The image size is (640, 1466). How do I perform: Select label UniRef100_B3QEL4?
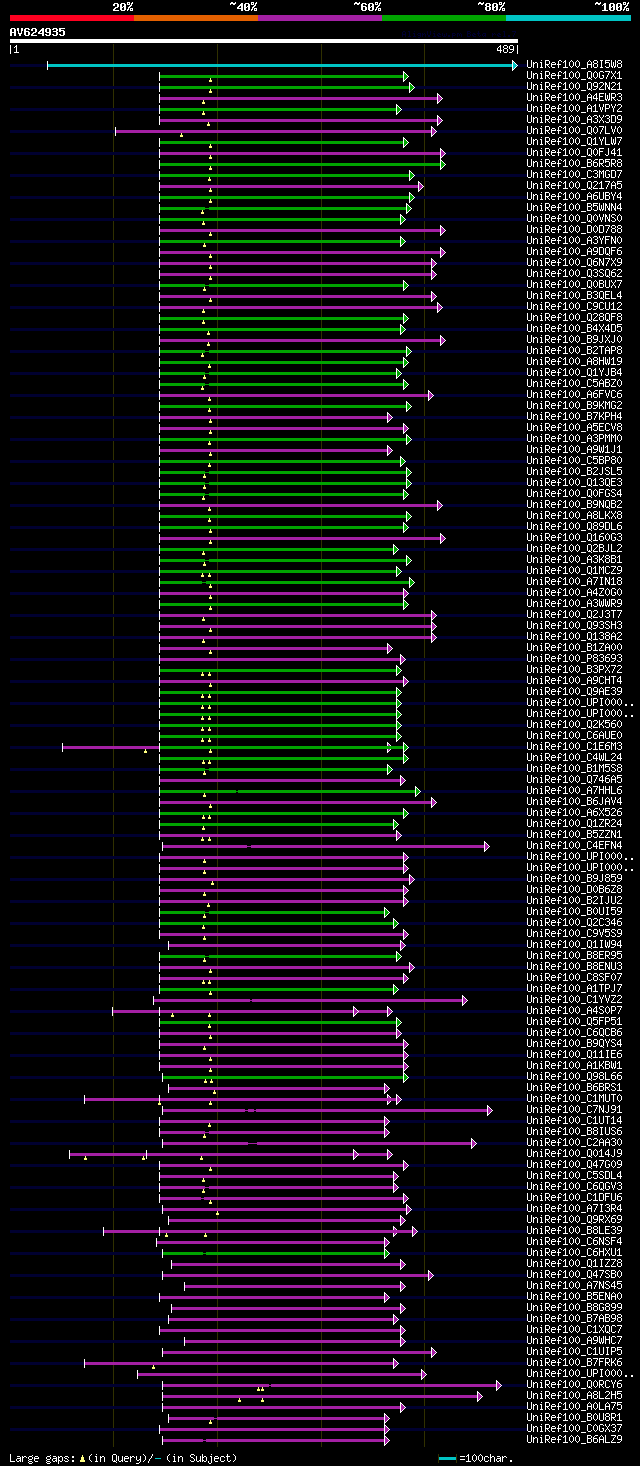(574, 296)
